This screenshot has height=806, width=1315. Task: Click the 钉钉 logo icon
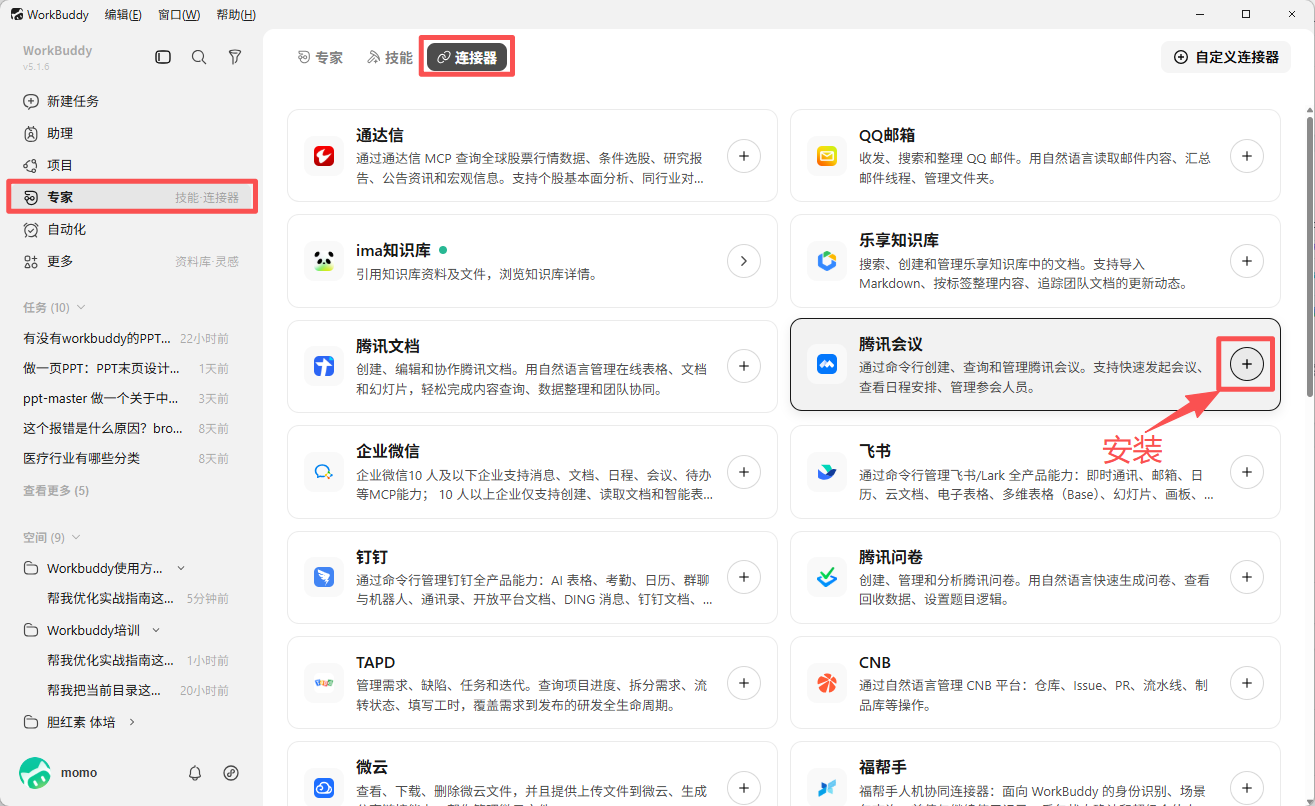(324, 577)
